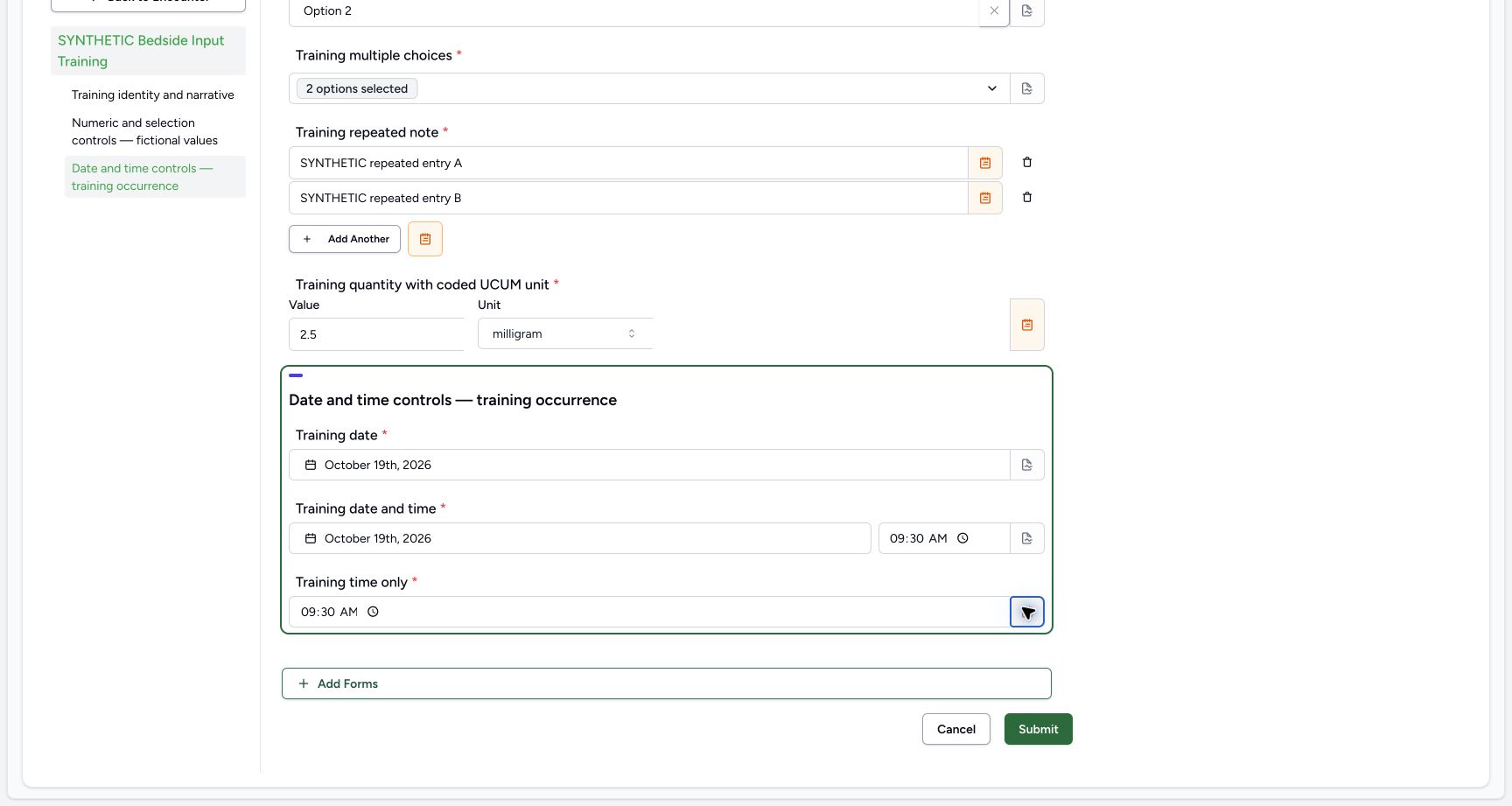
Task: Open note icon beside Option 2 field
Action: point(1027,11)
